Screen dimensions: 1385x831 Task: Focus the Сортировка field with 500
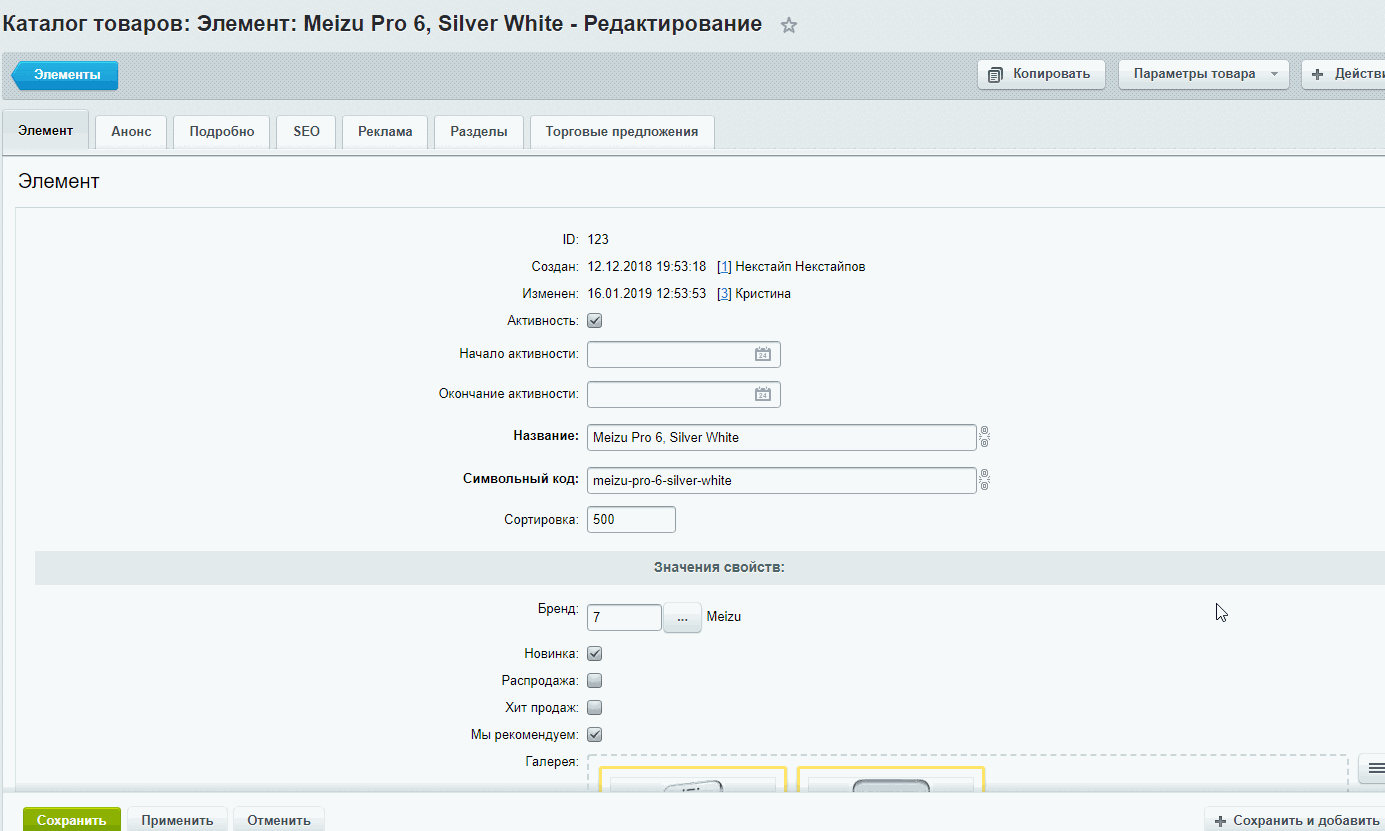pos(631,520)
